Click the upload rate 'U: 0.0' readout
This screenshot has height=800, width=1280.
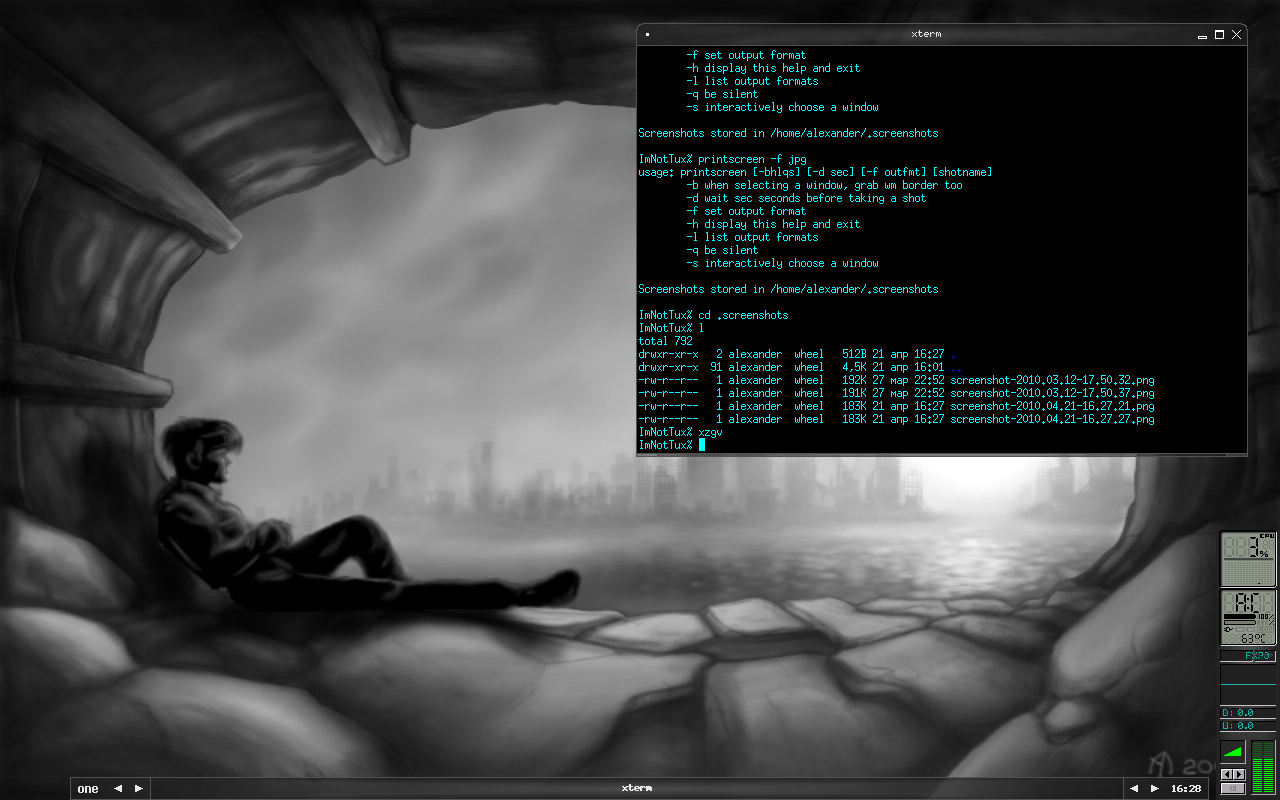[x=1248, y=726]
